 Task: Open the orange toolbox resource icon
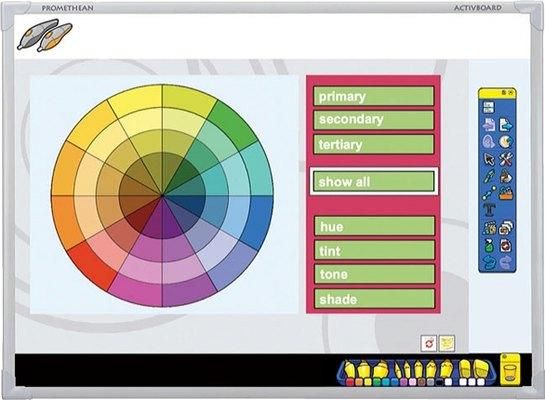click(x=506, y=193)
